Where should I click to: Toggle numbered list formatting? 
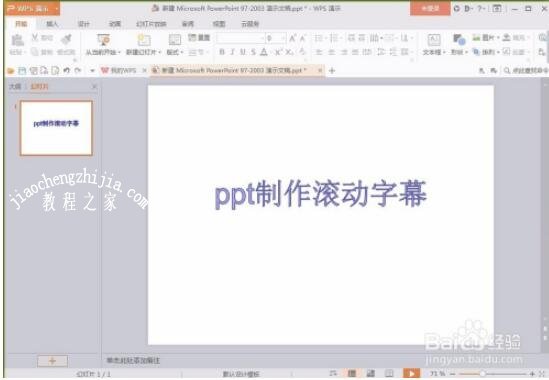(334, 38)
